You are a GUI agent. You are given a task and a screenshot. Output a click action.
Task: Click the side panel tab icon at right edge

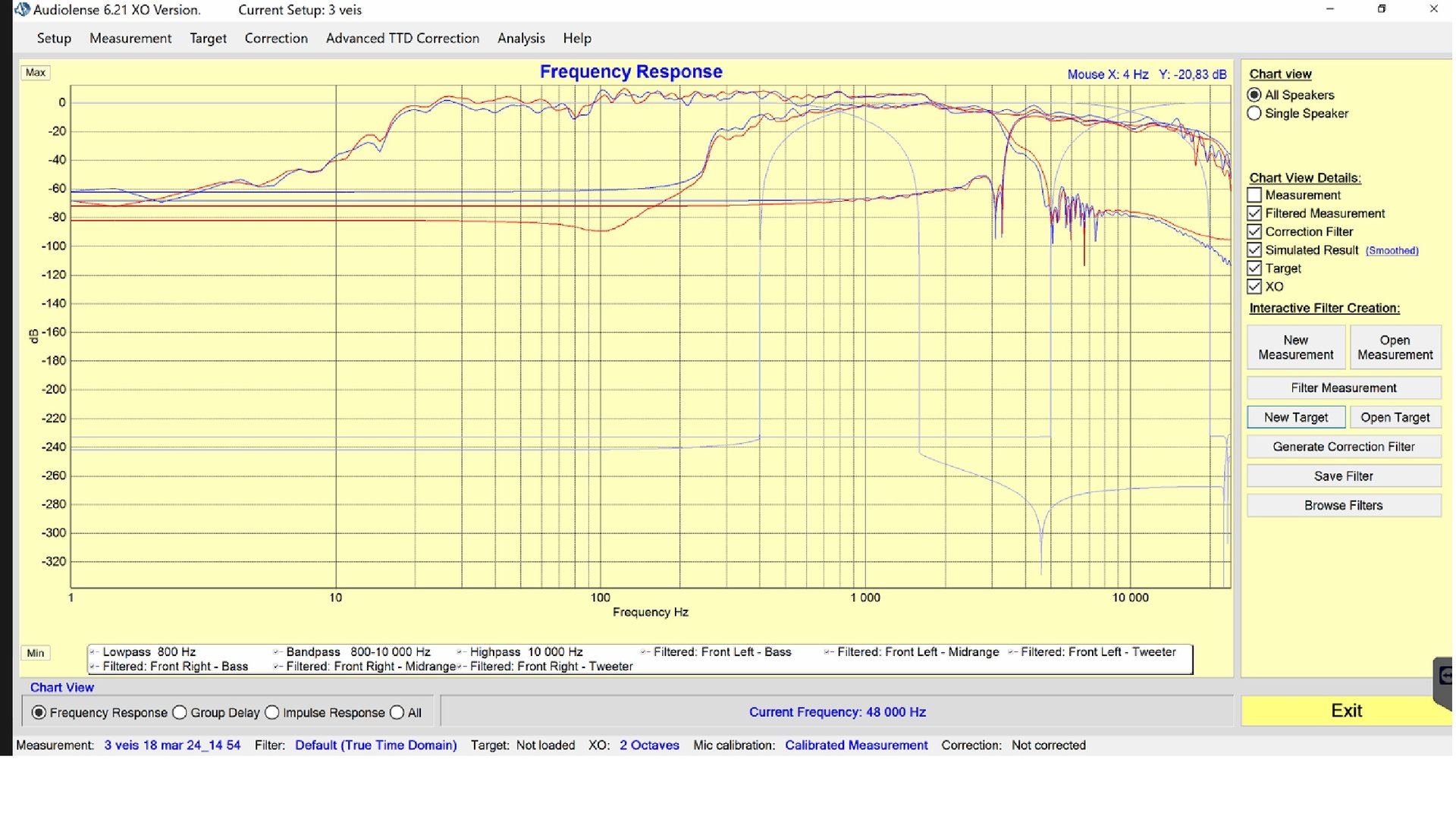point(1444,675)
